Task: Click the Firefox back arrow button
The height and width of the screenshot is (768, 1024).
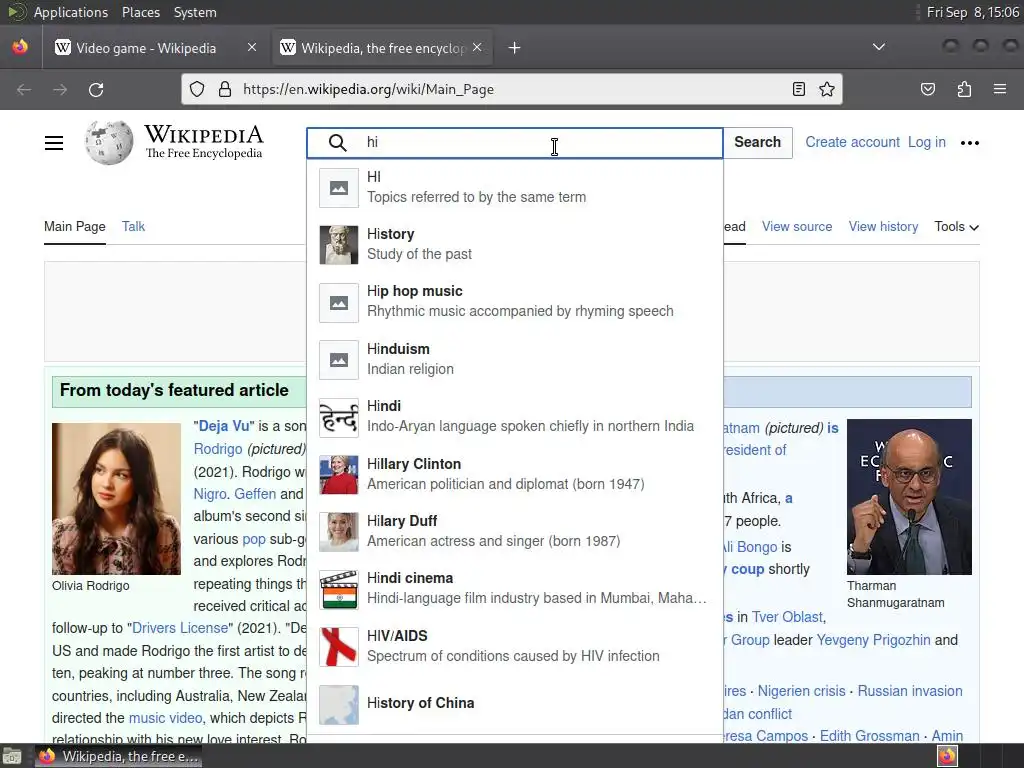Action: point(24,89)
